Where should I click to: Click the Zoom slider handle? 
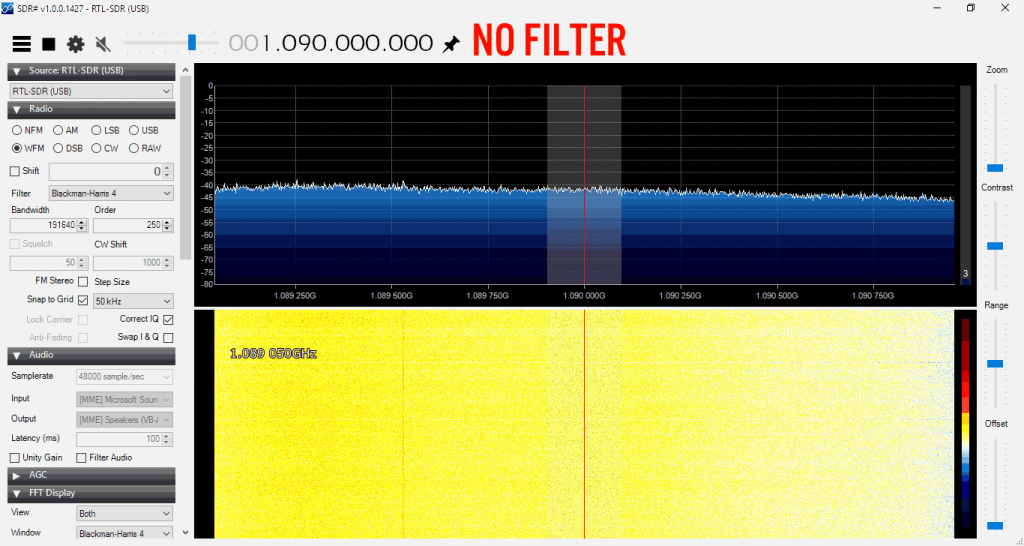tap(995, 168)
